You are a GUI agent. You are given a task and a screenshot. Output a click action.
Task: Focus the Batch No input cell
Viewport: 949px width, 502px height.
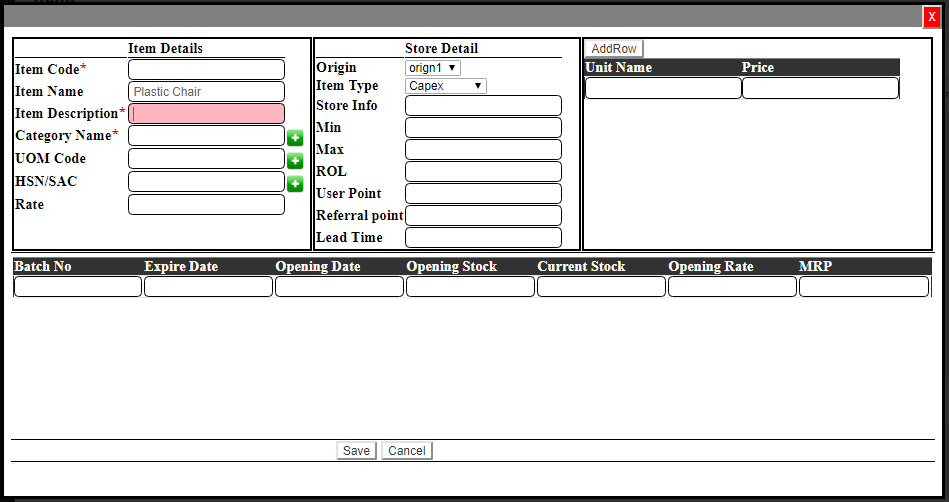point(78,287)
